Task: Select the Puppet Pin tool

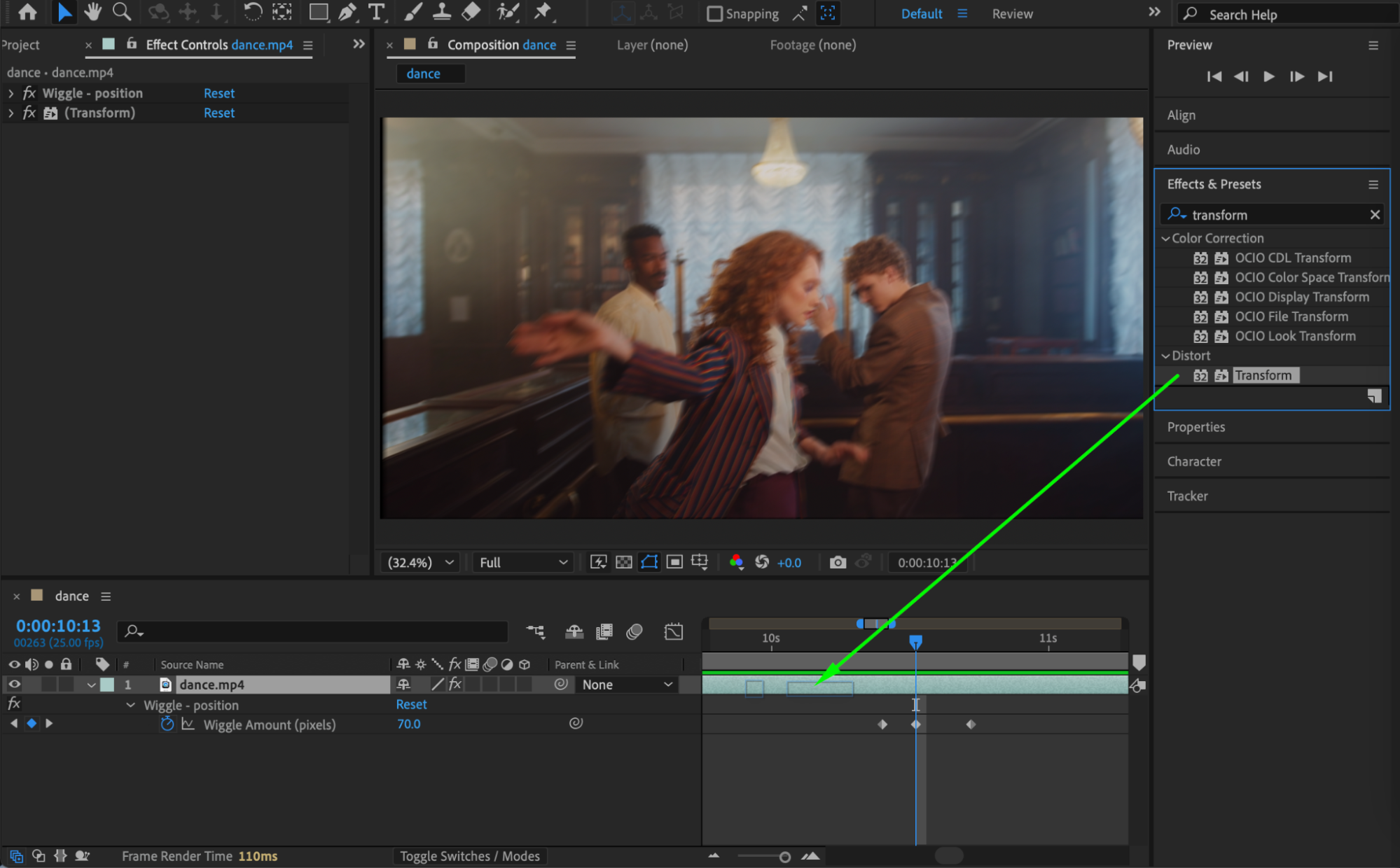Action: point(543,12)
